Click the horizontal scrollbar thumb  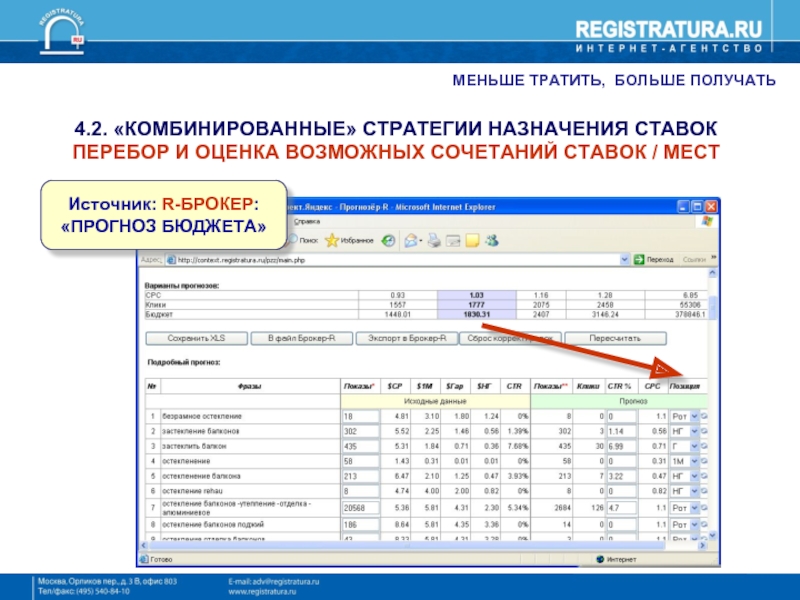pos(407,545)
